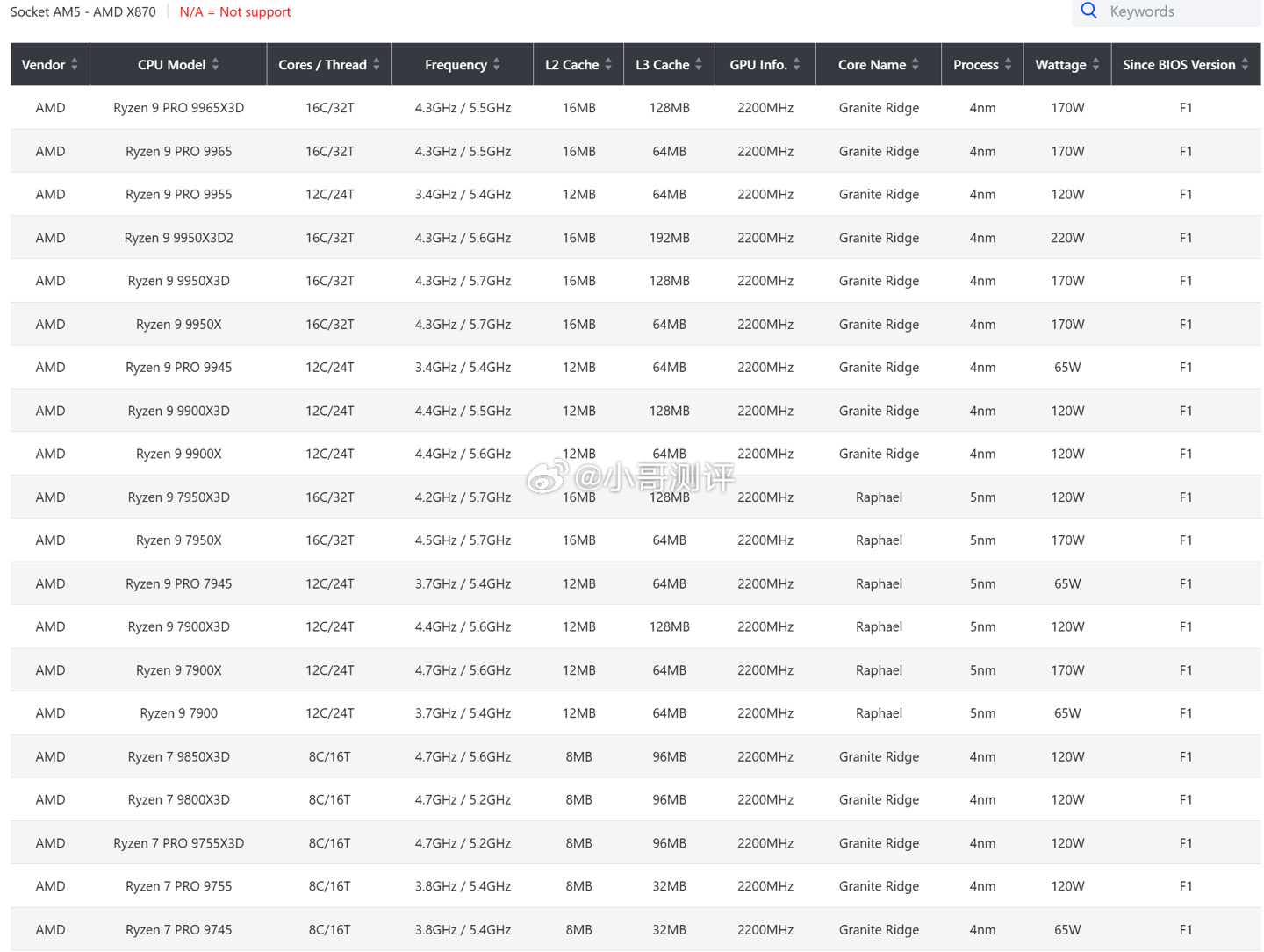Select the Ryzen 9 9950X3D2 model cell

pos(179,238)
